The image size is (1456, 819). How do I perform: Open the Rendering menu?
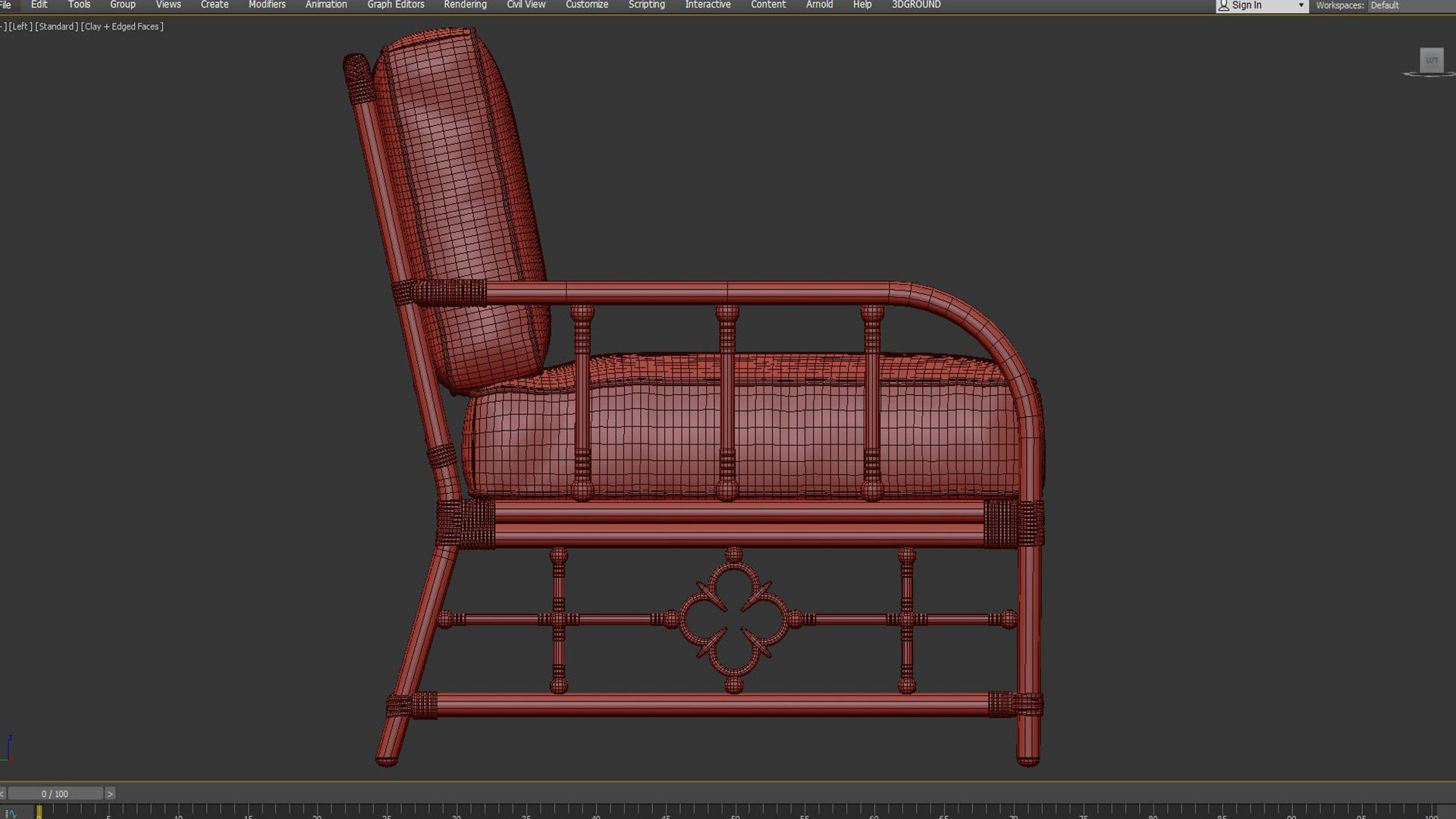tap(466, 5)
